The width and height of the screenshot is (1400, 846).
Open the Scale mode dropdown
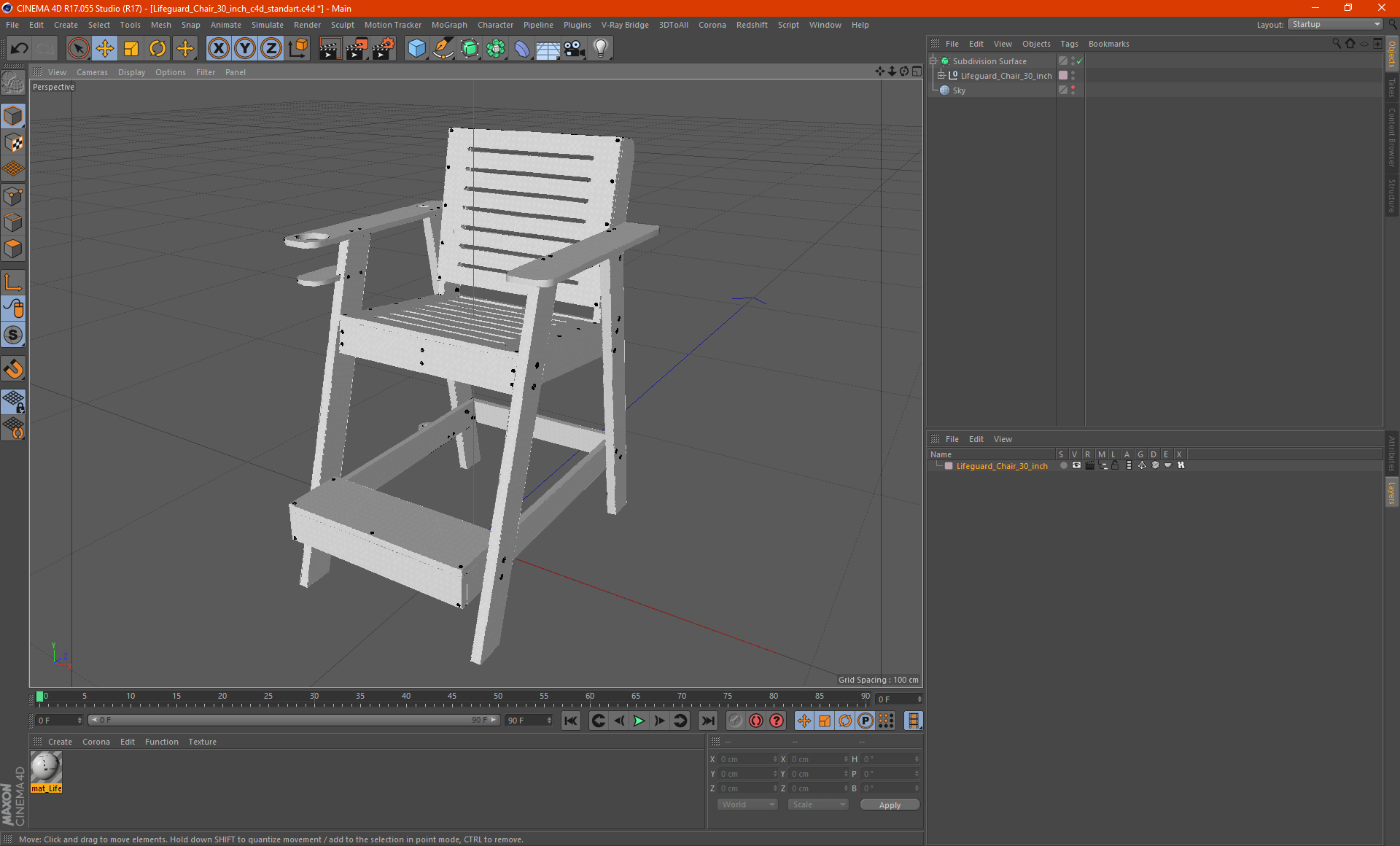point(818,804)
